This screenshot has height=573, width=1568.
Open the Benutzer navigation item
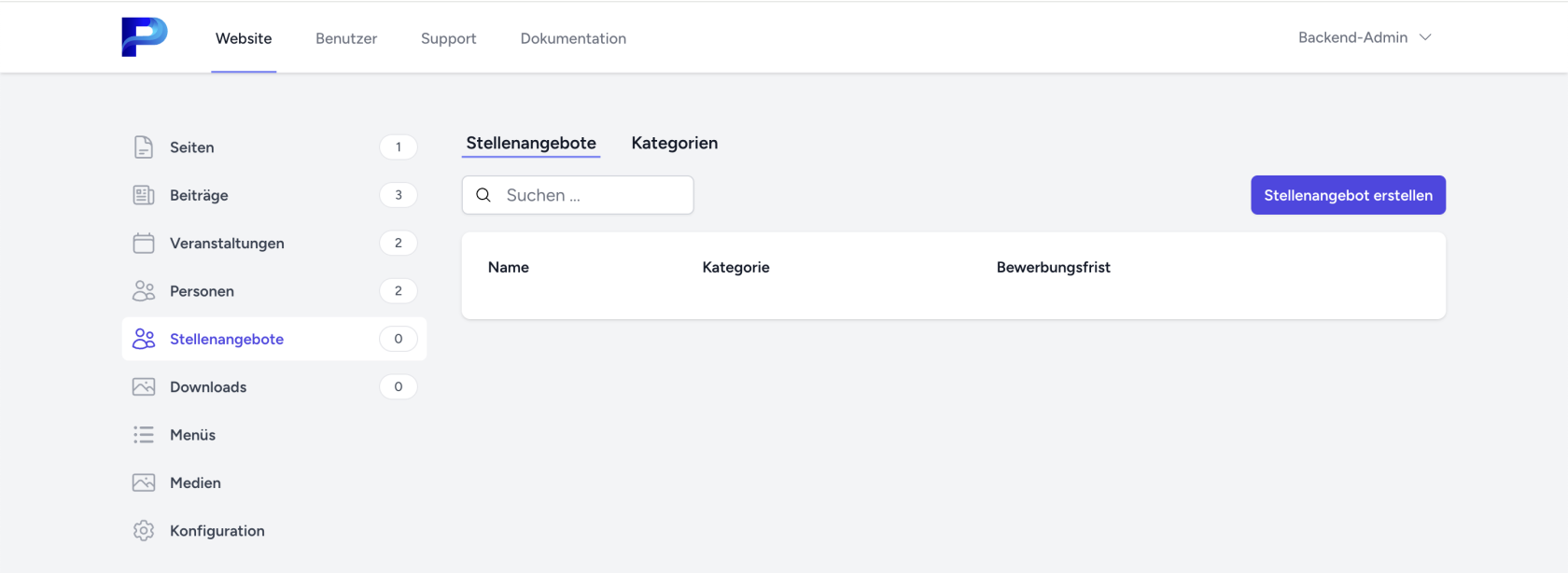346,38
